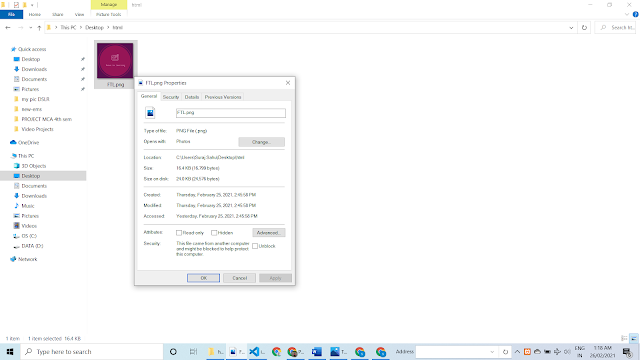The image size is (640, 360).
Task: Expand the address bar history dropdown
Action: [571, 28]
